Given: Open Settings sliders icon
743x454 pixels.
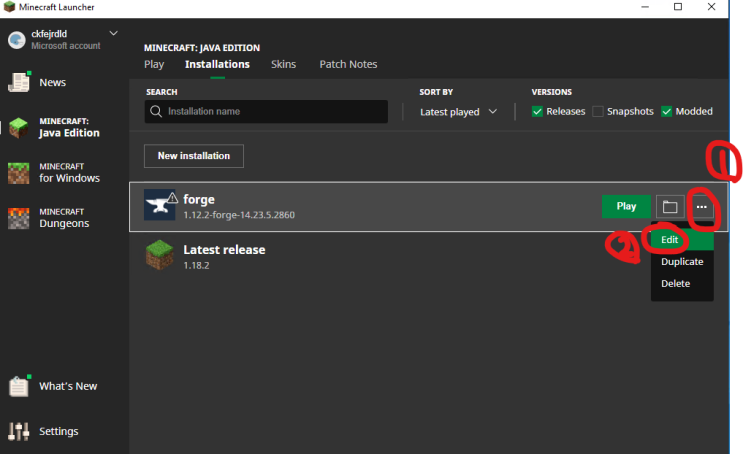Looking at the screenshot, I should click(18, 431).
